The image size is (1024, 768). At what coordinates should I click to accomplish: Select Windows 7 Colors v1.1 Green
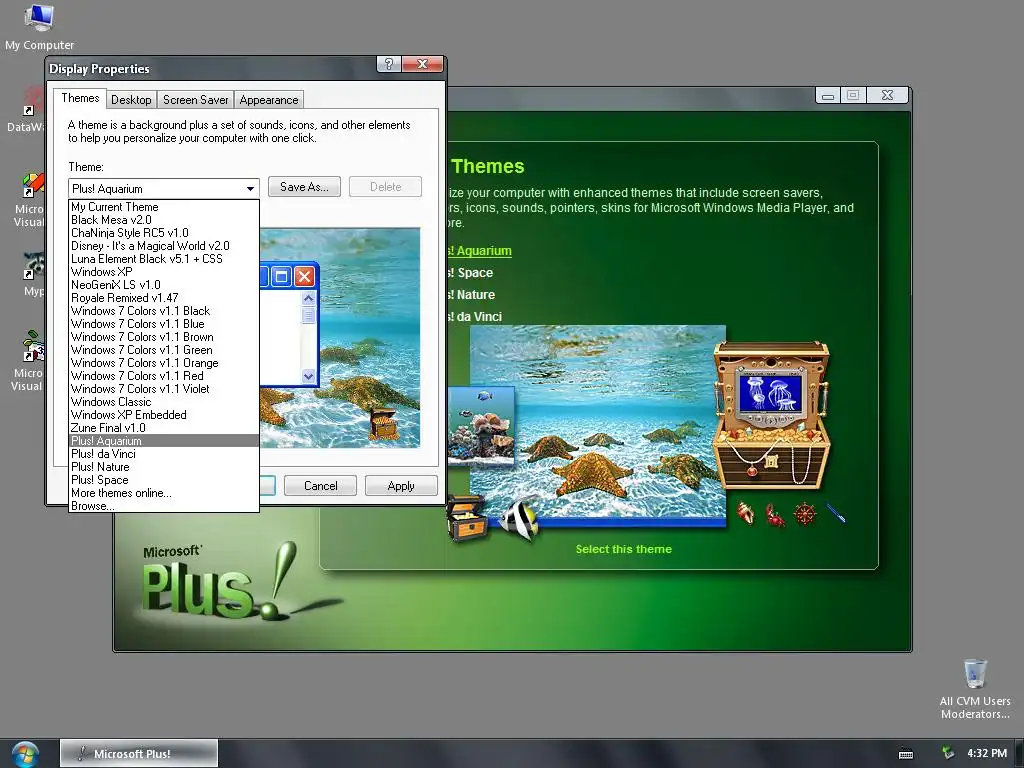point(163,350)
